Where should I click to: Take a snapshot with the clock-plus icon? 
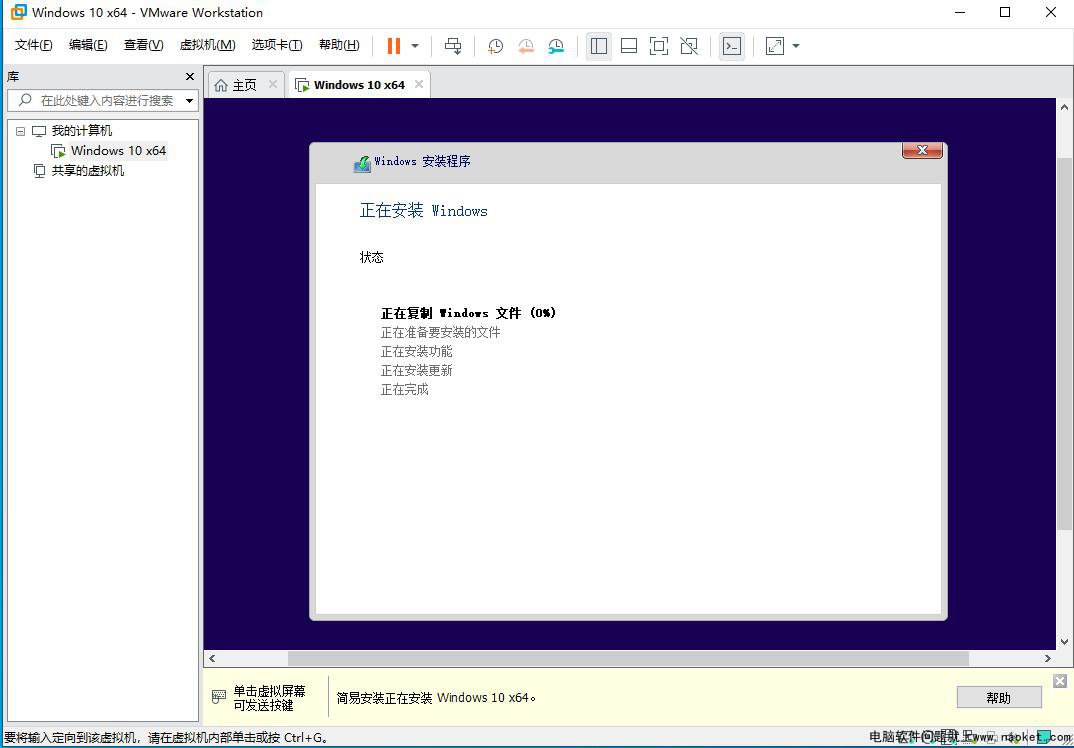pos(495,46)
